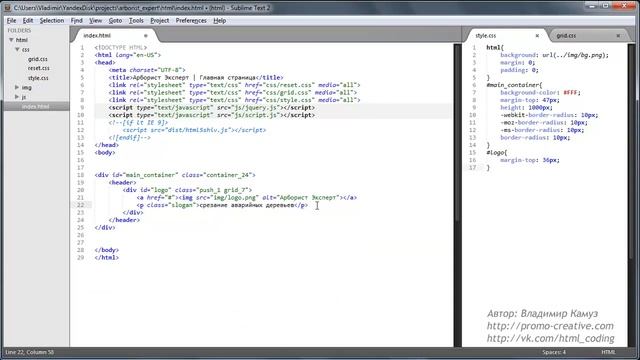Open grid.css from the sidebar
Screen dimensions: 640x360
coord(38,59)
